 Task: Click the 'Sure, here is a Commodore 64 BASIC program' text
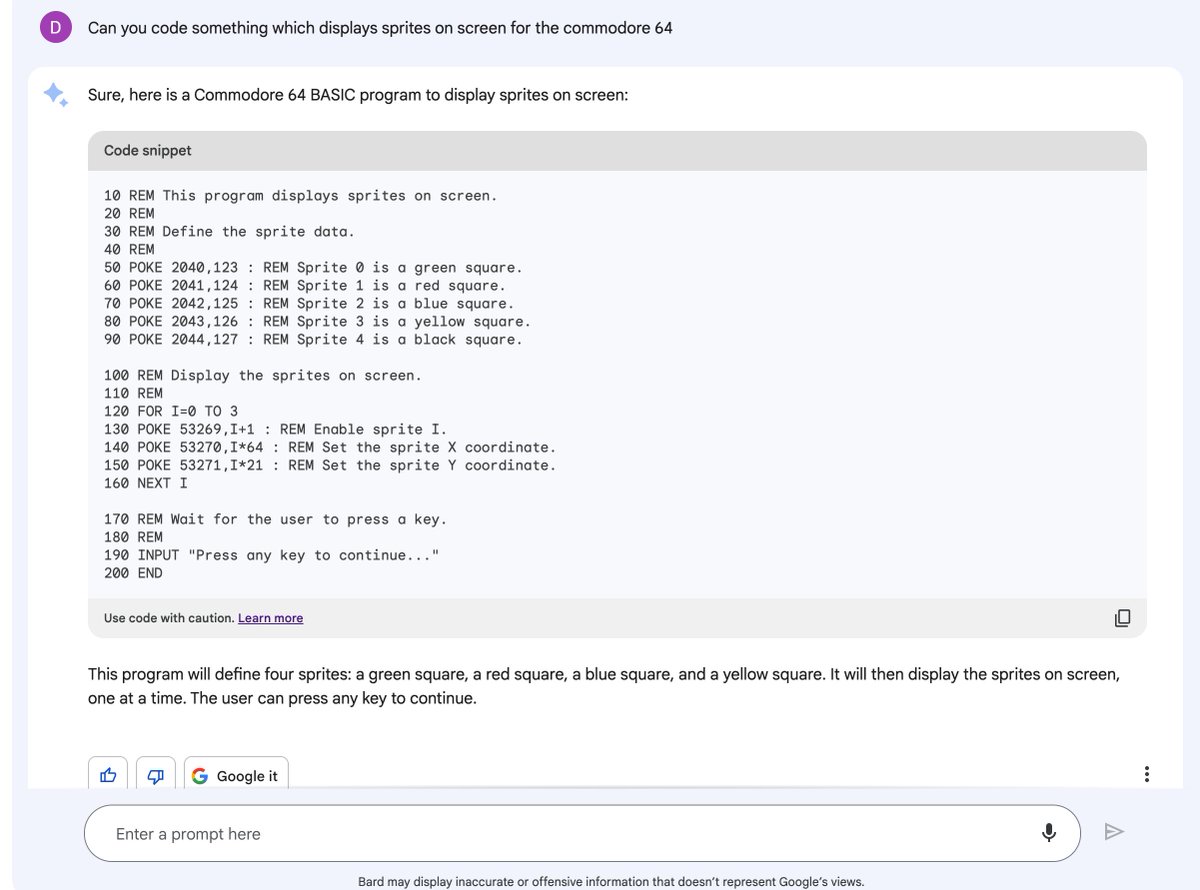point(358,96)
